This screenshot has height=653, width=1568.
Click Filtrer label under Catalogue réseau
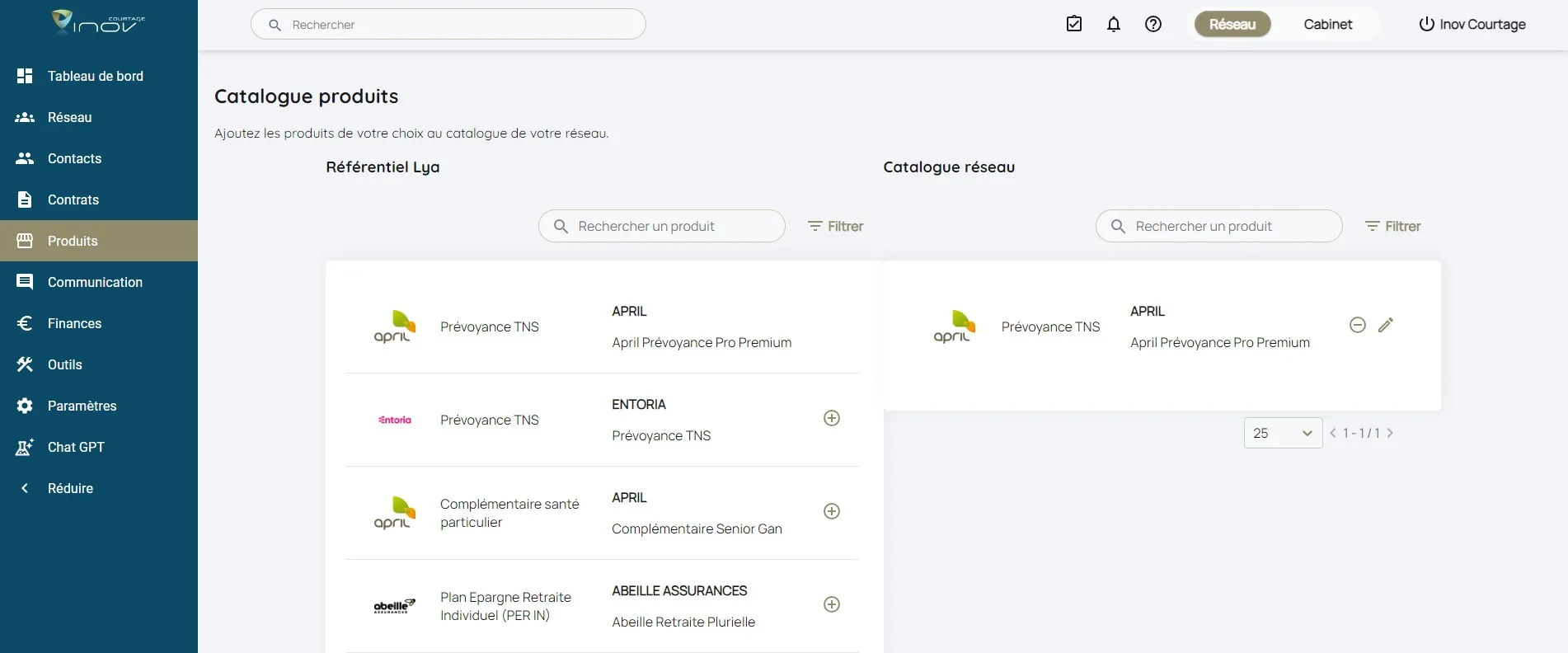pos(1402,226)
